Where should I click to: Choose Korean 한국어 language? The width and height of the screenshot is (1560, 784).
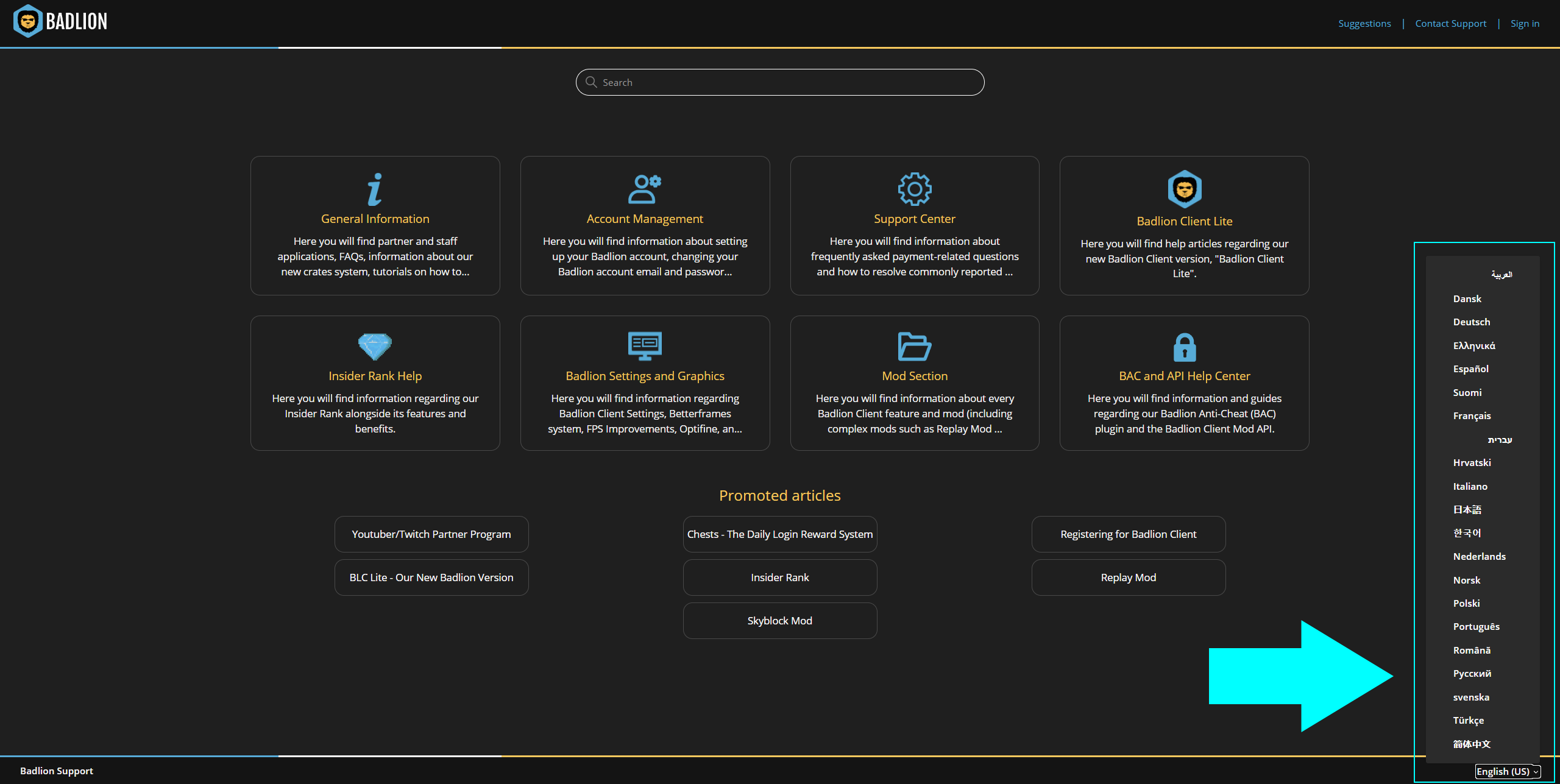1467,533
